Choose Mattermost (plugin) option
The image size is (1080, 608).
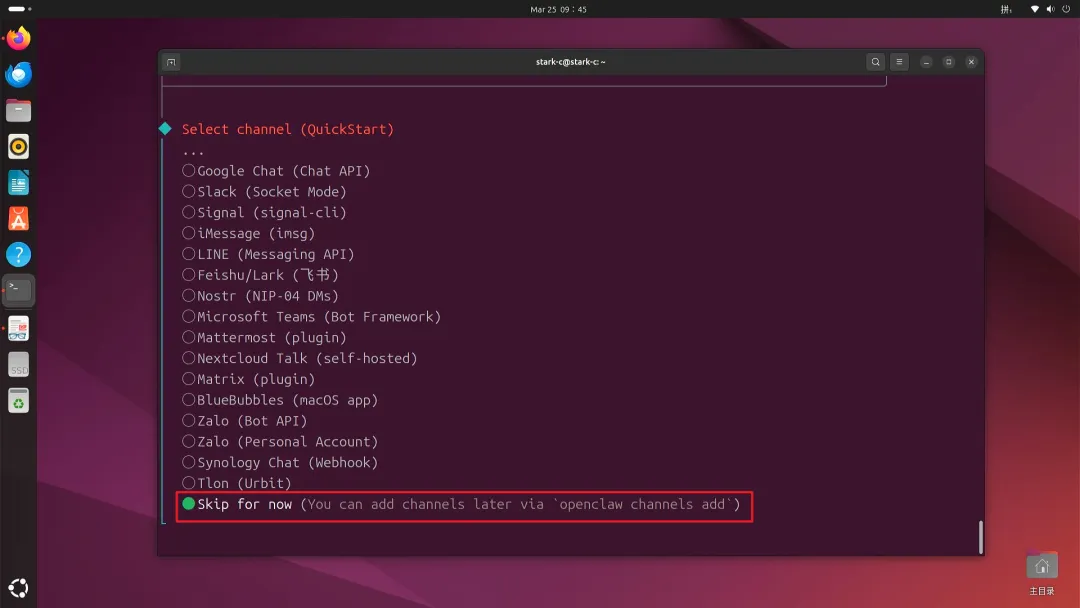(264, 337)
